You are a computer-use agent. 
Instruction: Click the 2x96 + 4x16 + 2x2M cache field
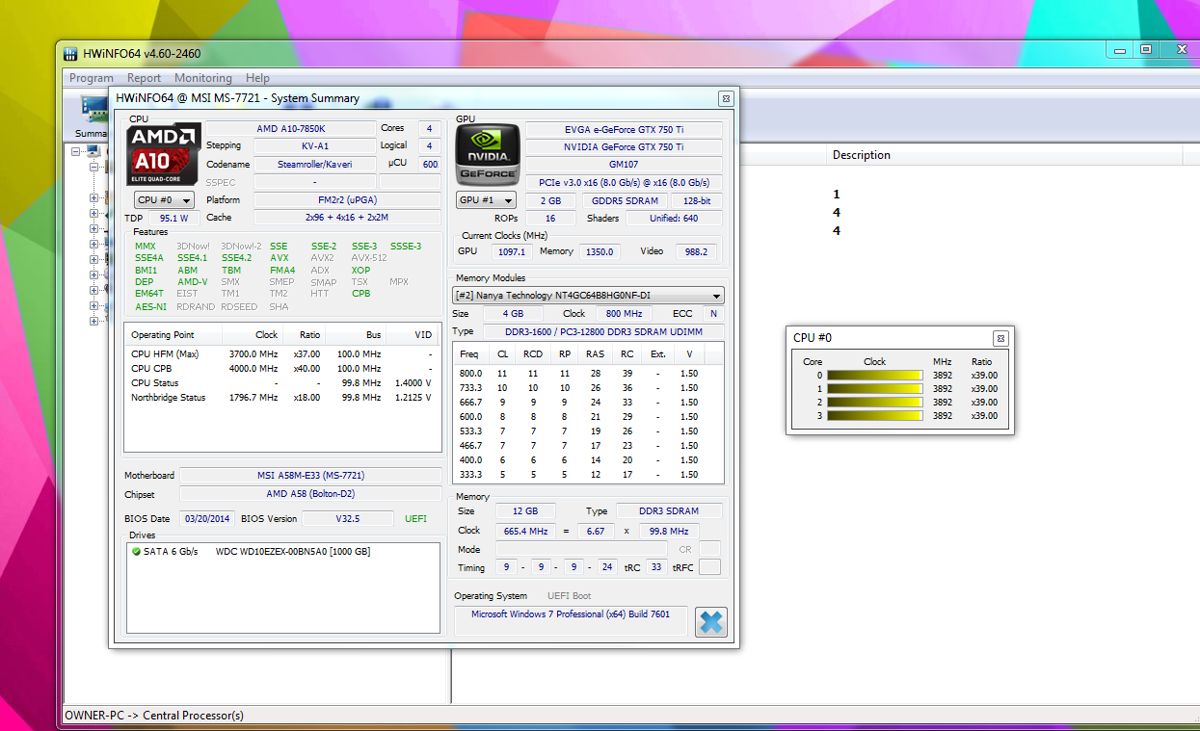coord(347,217)
